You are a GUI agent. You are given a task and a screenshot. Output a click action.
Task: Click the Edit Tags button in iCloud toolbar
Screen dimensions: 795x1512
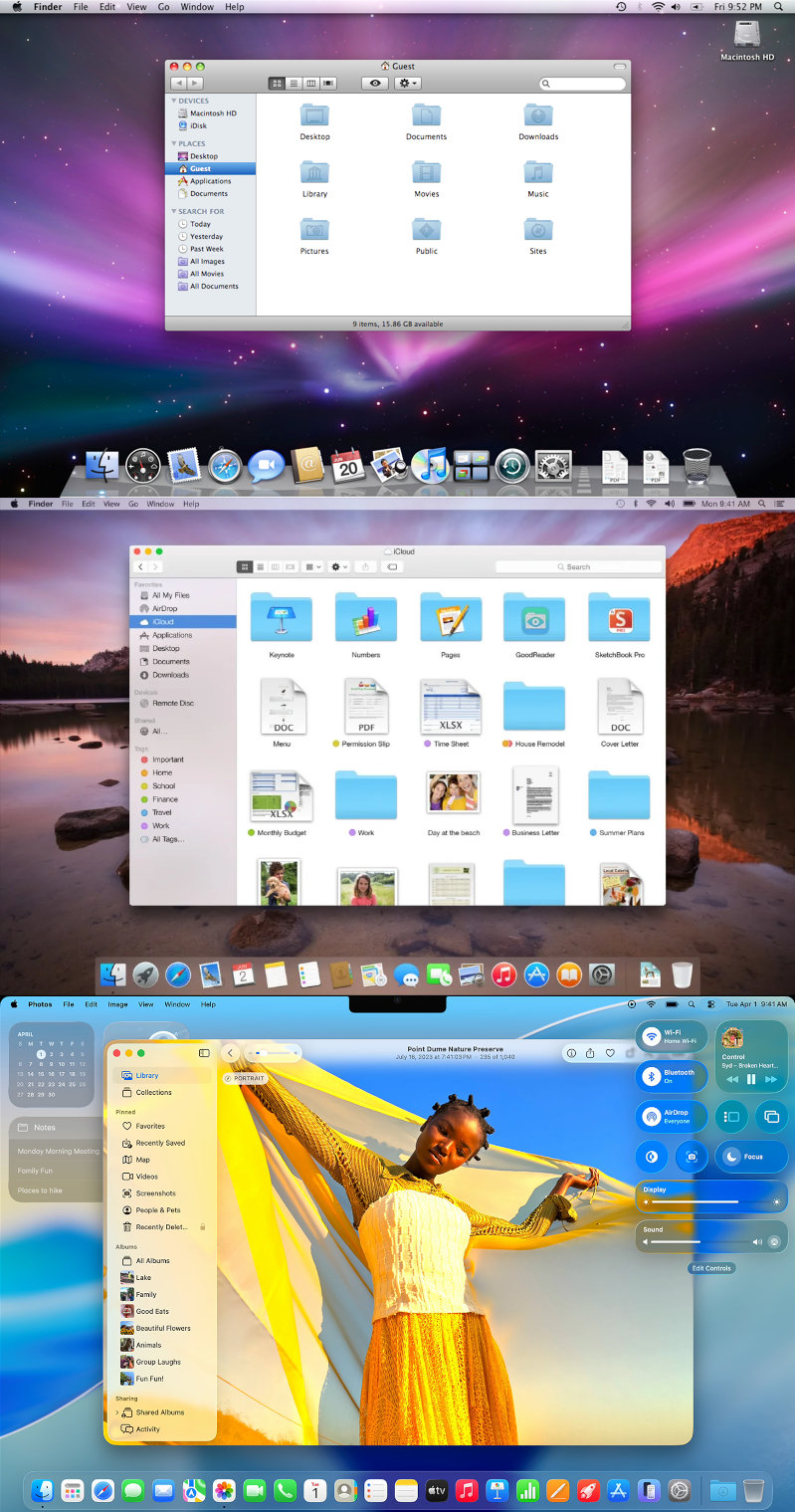tap(392, 566)
